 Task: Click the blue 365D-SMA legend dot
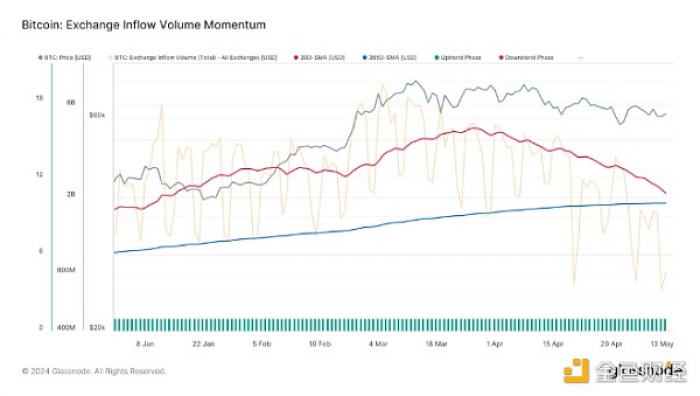click(365, 58)
